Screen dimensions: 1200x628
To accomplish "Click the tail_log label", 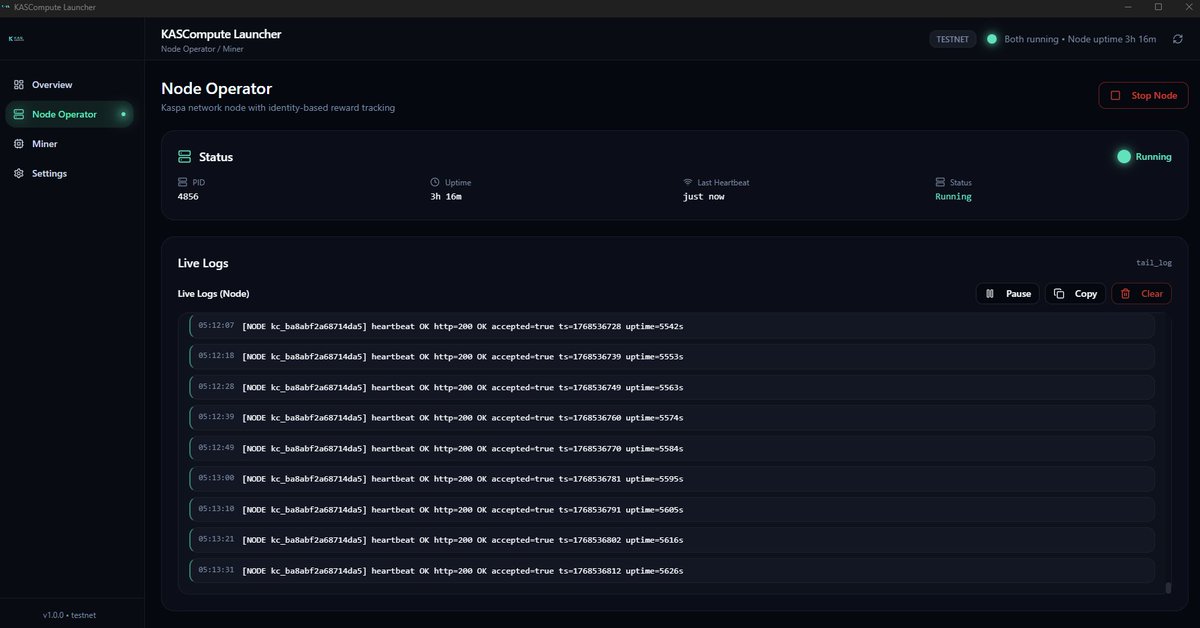I will coord(1154,263).
